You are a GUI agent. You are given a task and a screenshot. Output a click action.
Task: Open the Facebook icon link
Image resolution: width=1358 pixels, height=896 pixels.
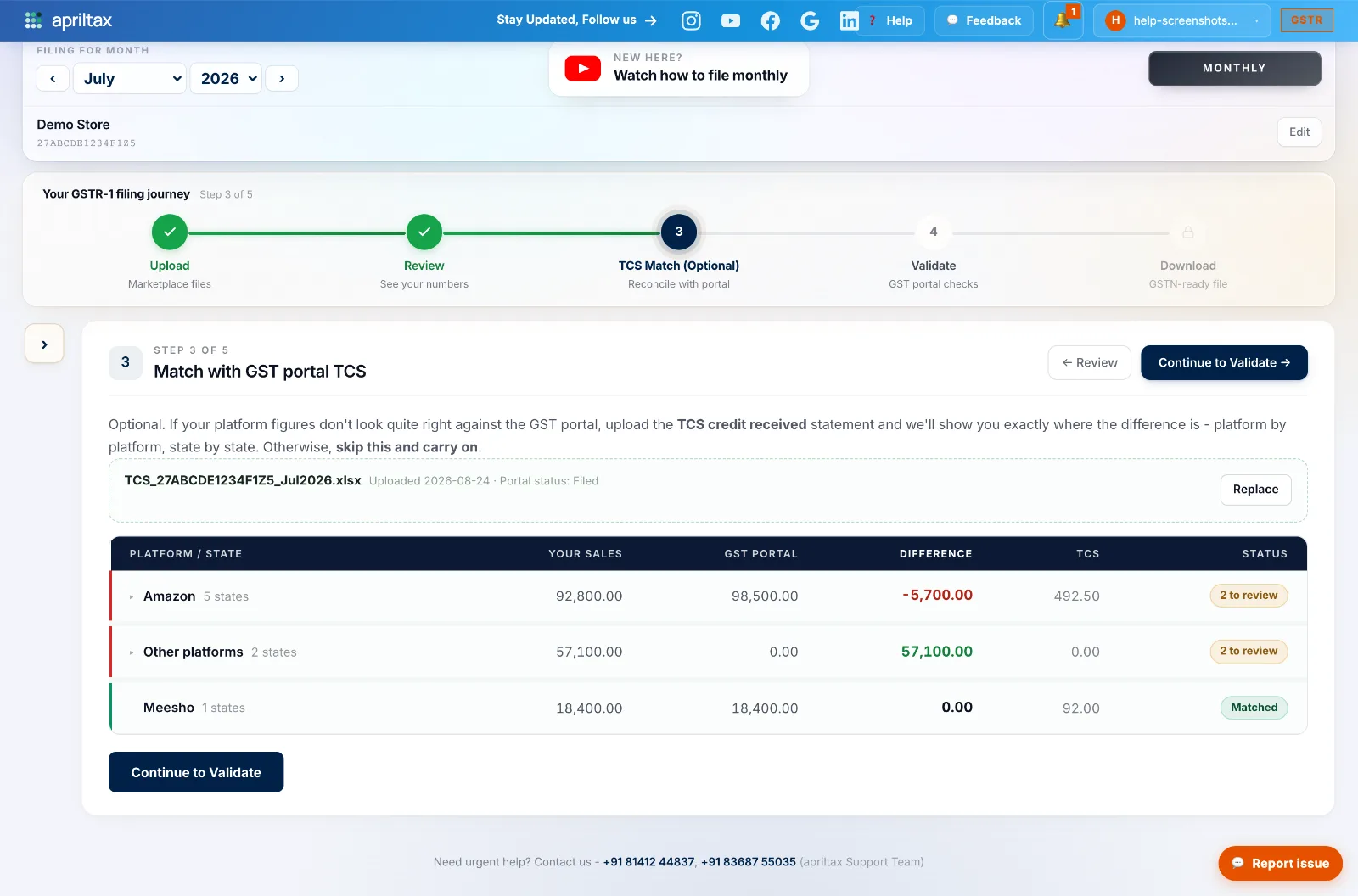pyautogui.click(x=771, y=20)
